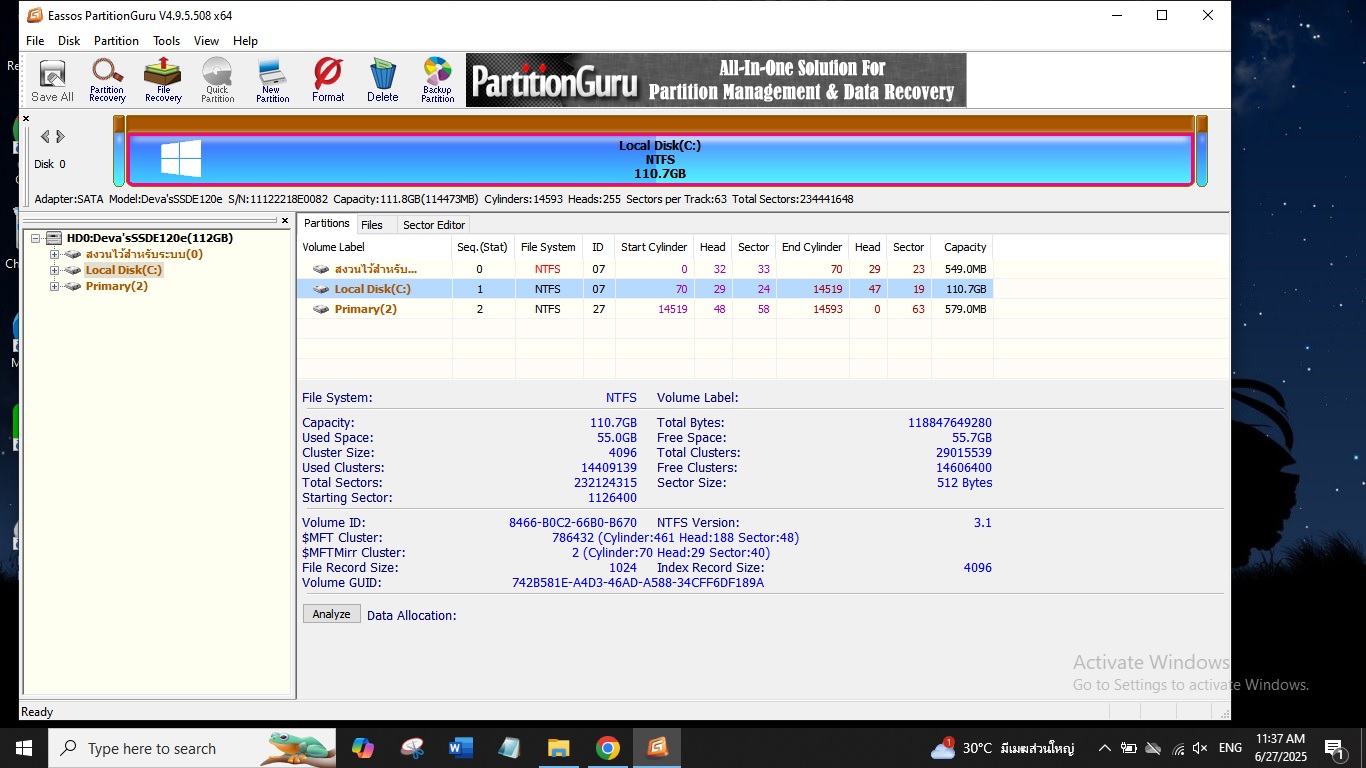1366x768 pixels.
Task: Open the notification center icon
Action: point(1335,748)
